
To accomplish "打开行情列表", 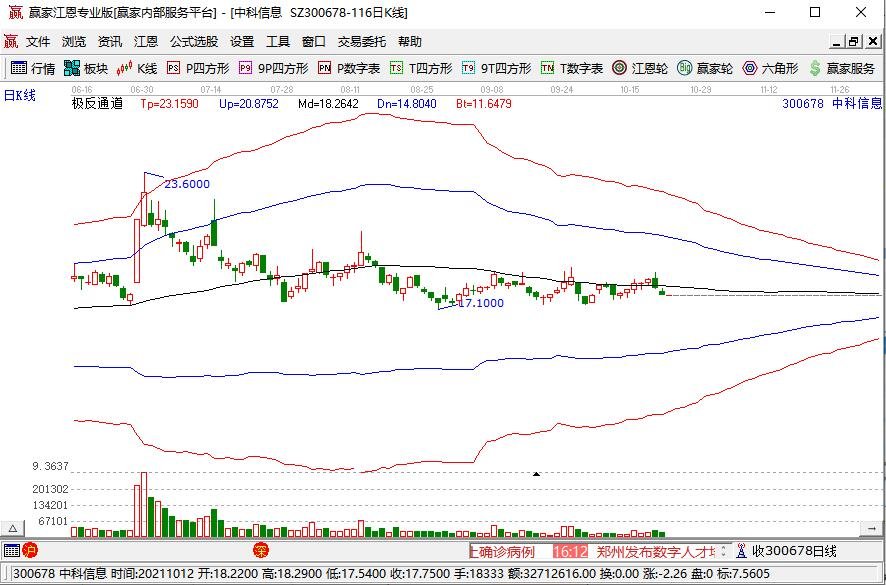I will point(35,69).
